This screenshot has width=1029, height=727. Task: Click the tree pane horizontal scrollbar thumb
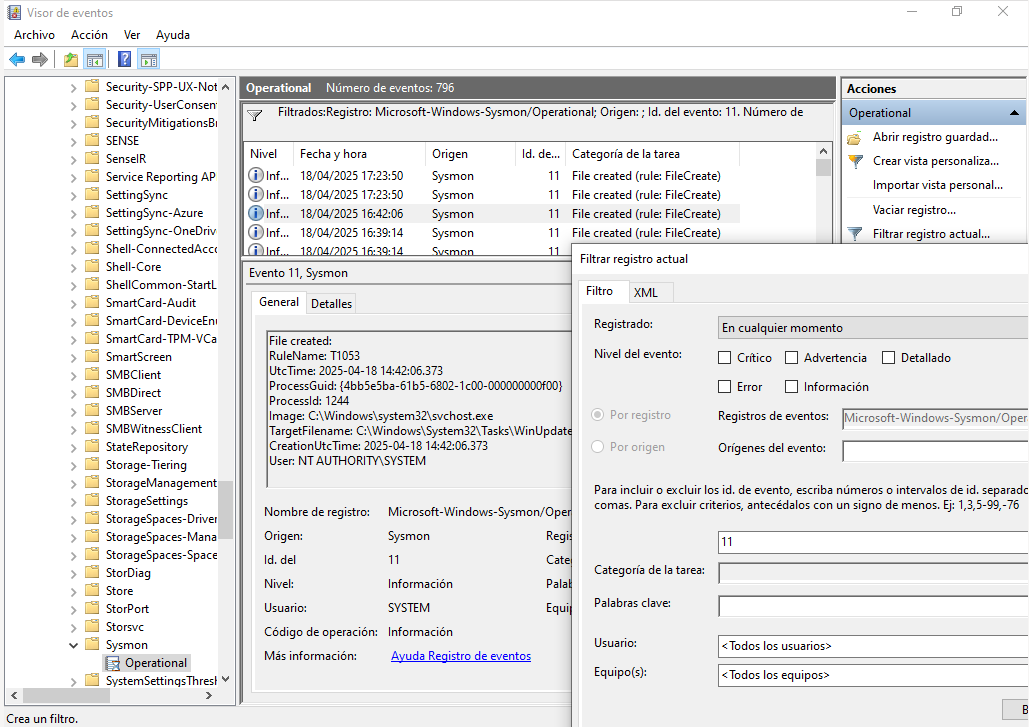click(x=65, y=696)
